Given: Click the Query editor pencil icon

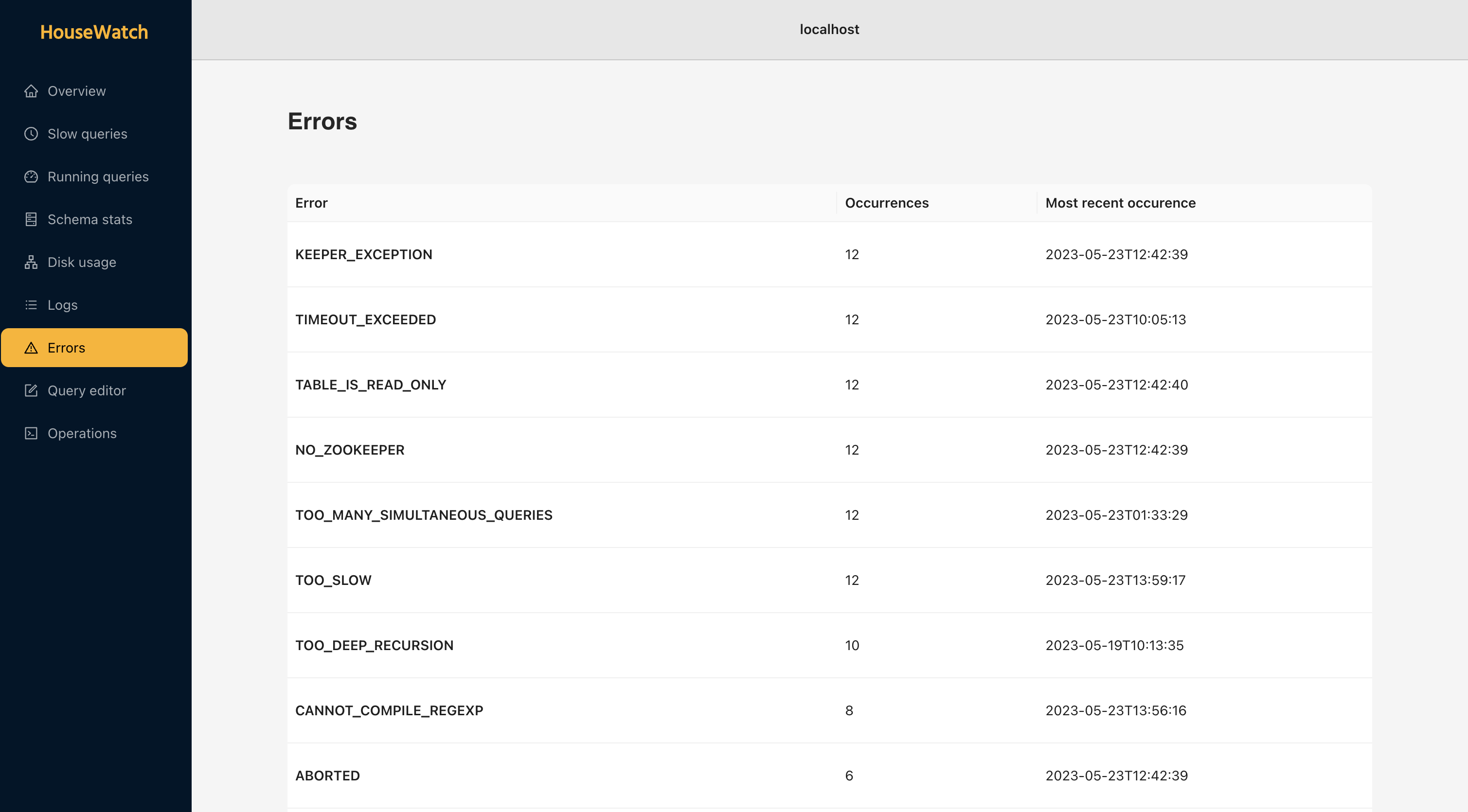Looking at the screenshot, I should [x=31, y=390].
